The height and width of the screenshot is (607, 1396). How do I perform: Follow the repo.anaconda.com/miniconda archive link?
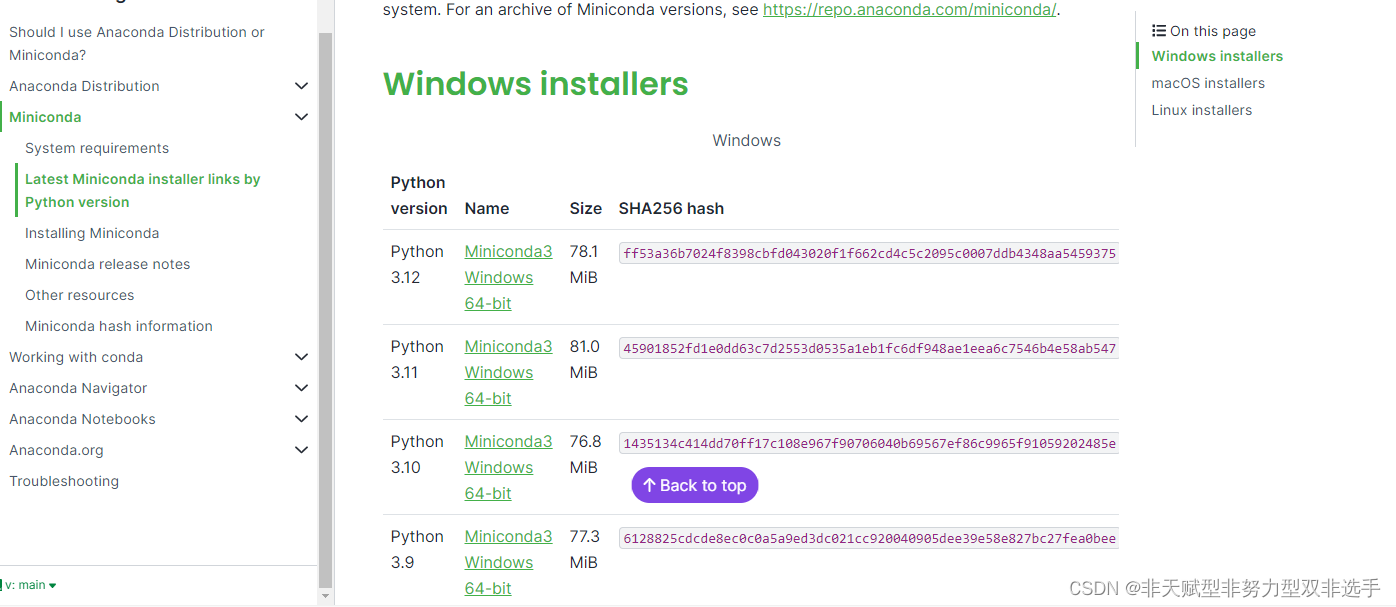pyautogui.click(x=909, y=10)
